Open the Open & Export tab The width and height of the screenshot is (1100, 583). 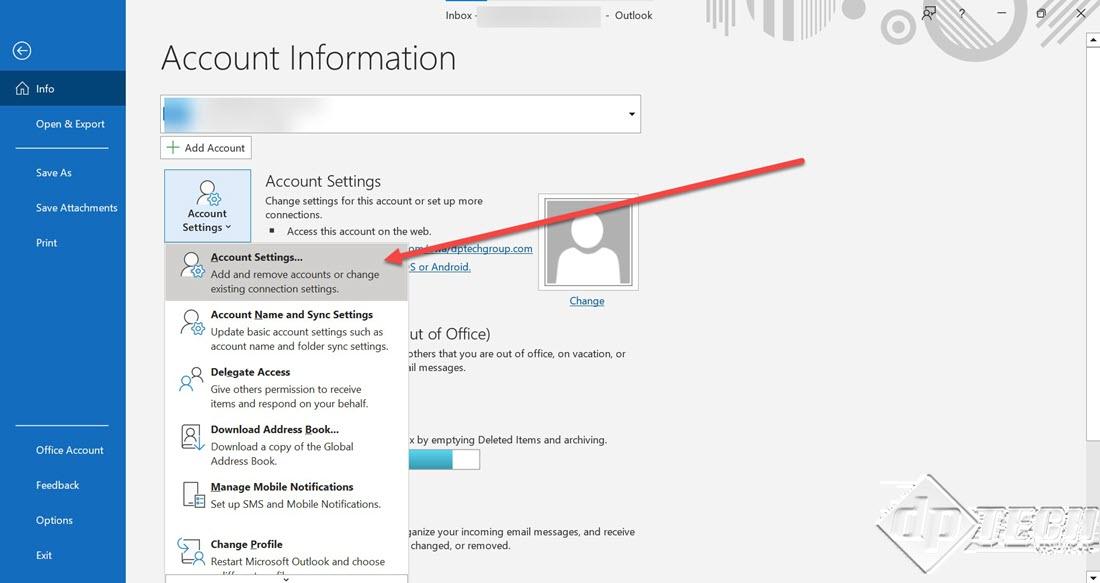click(70, 124)
